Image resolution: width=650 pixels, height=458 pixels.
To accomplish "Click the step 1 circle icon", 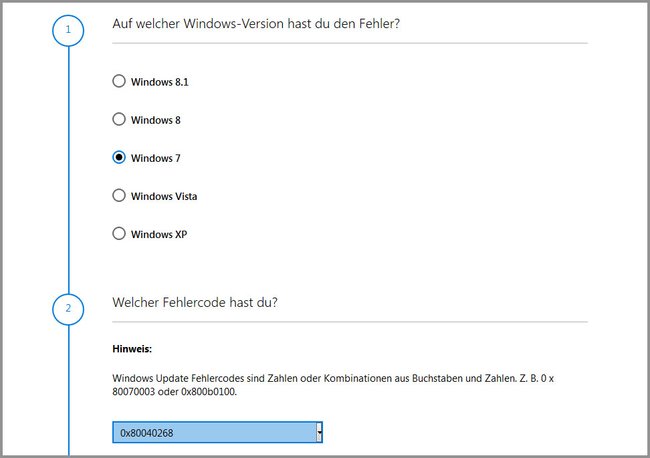I will pyautogui.click(x=68, y=30).
